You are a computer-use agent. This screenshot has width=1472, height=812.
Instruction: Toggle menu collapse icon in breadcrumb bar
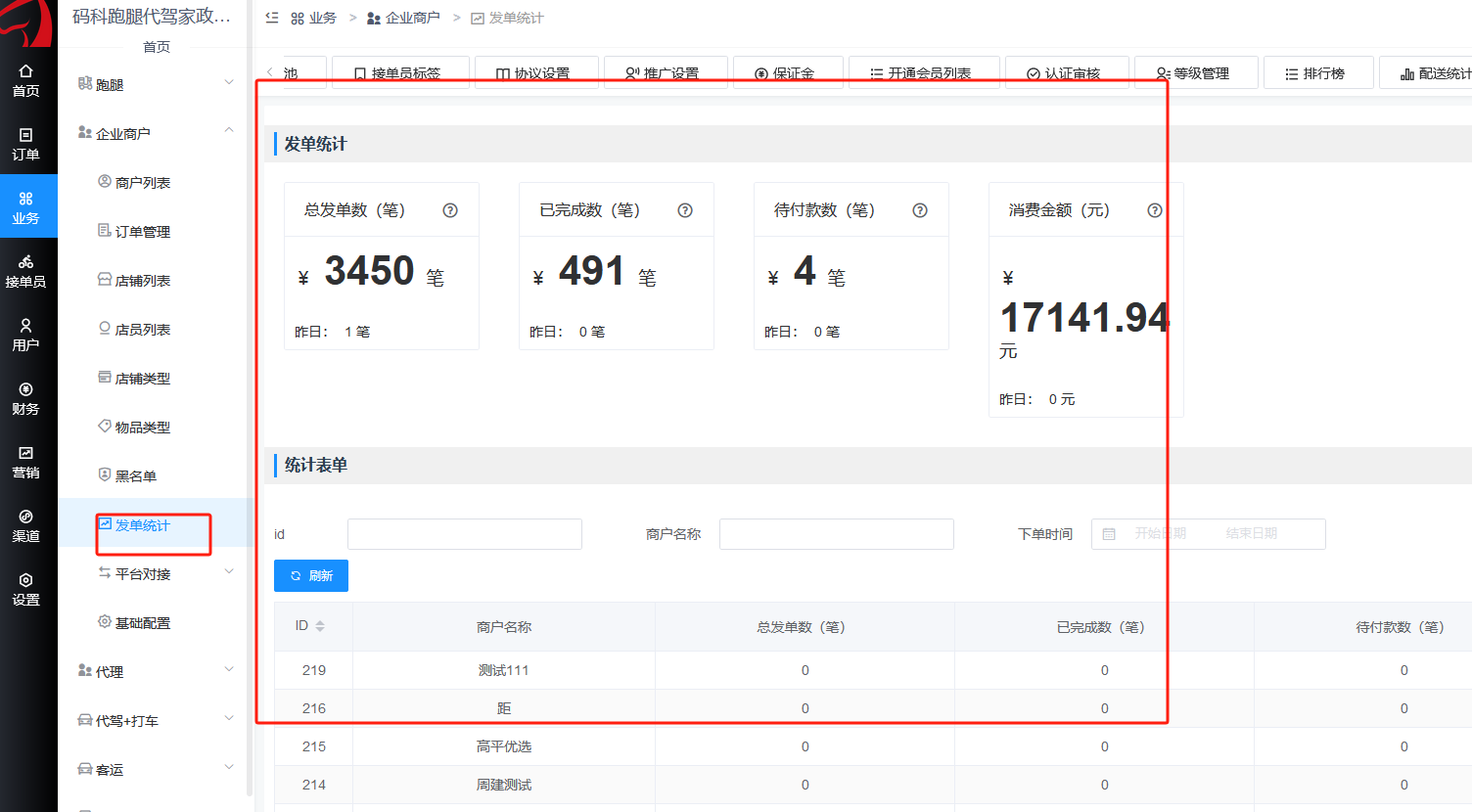[272, 18]
